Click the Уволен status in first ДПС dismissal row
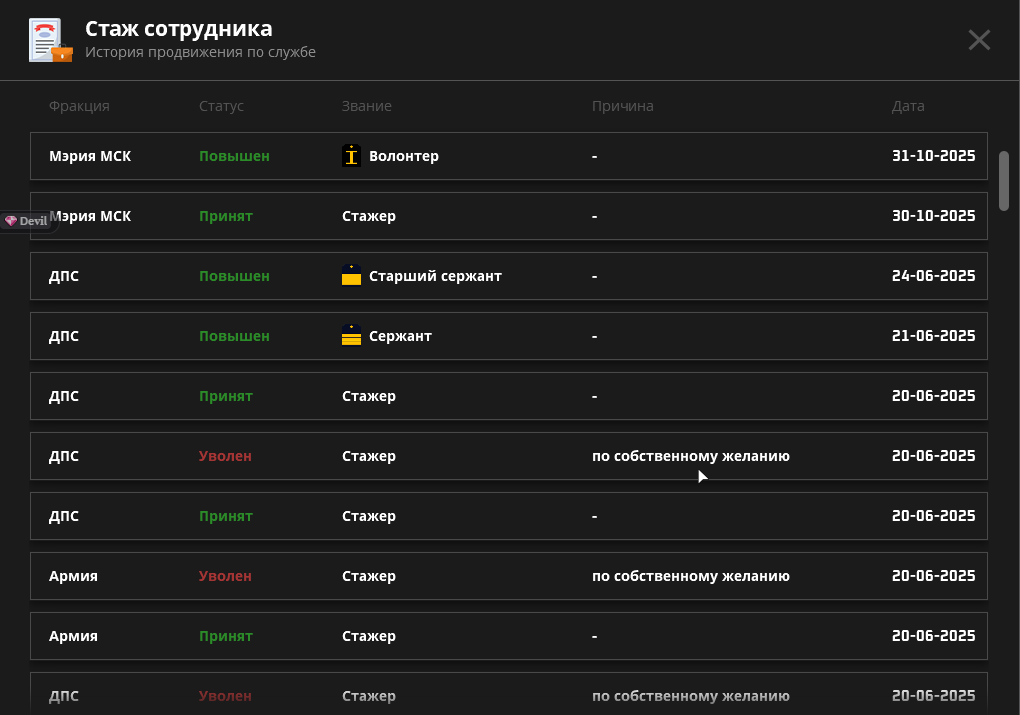 click(225, 456)
